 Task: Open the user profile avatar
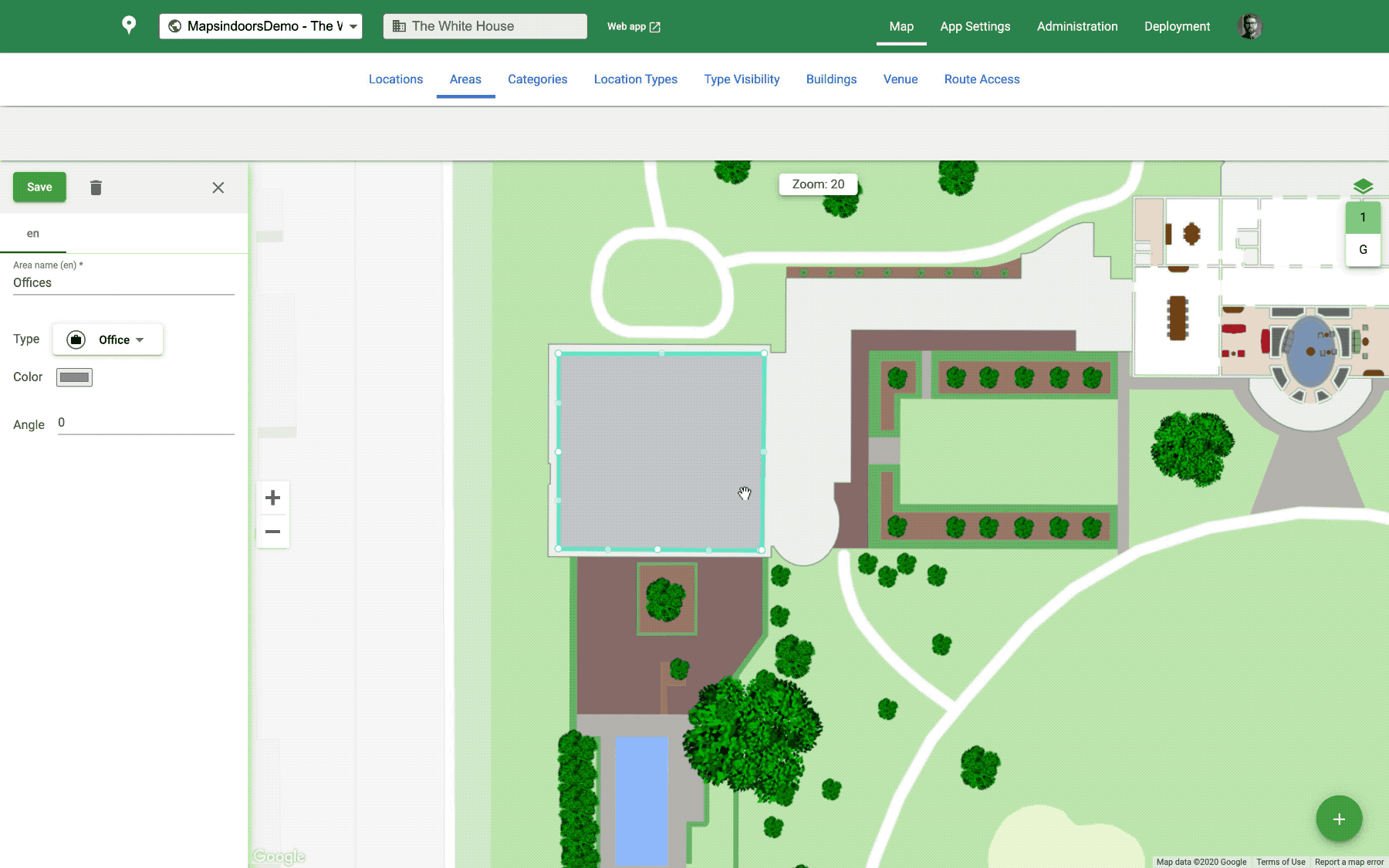pos(1249,26)
